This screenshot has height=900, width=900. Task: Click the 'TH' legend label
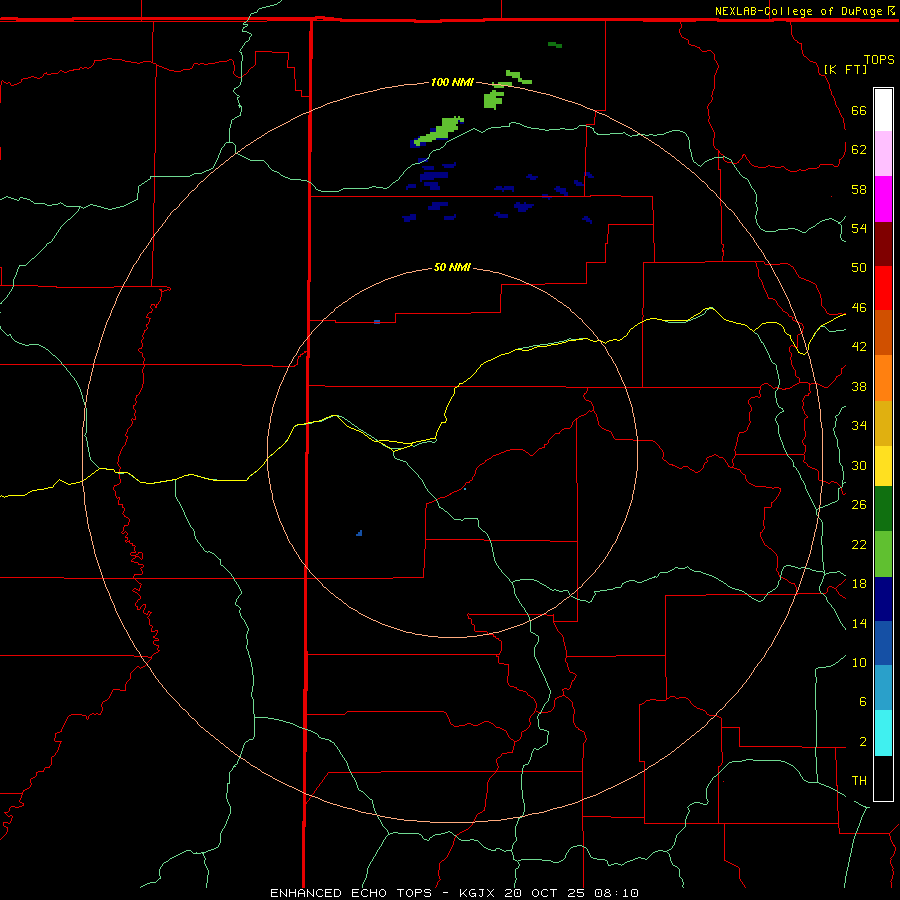(859, 780)
